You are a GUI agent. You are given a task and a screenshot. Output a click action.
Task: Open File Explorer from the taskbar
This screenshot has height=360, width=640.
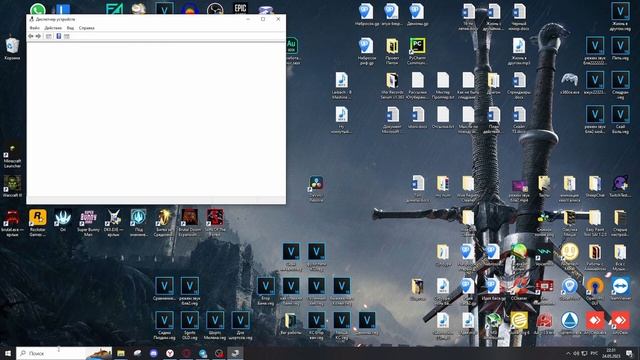coord(121,353)
